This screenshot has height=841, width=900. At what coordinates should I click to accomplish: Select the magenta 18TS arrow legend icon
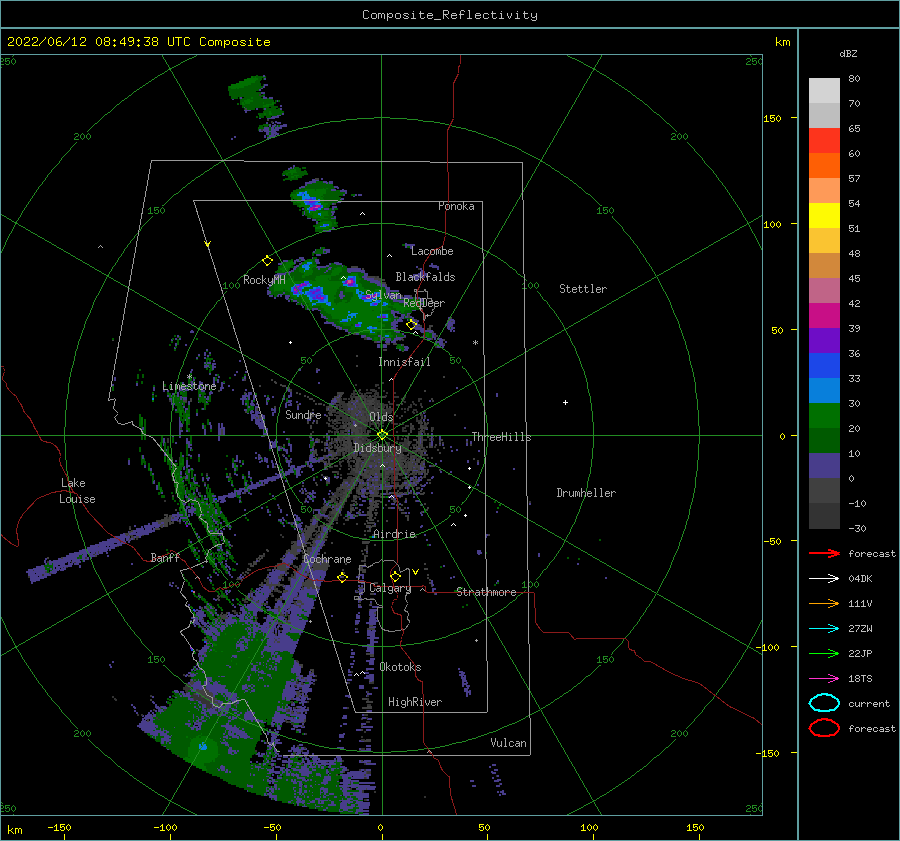tap(824, 678)
